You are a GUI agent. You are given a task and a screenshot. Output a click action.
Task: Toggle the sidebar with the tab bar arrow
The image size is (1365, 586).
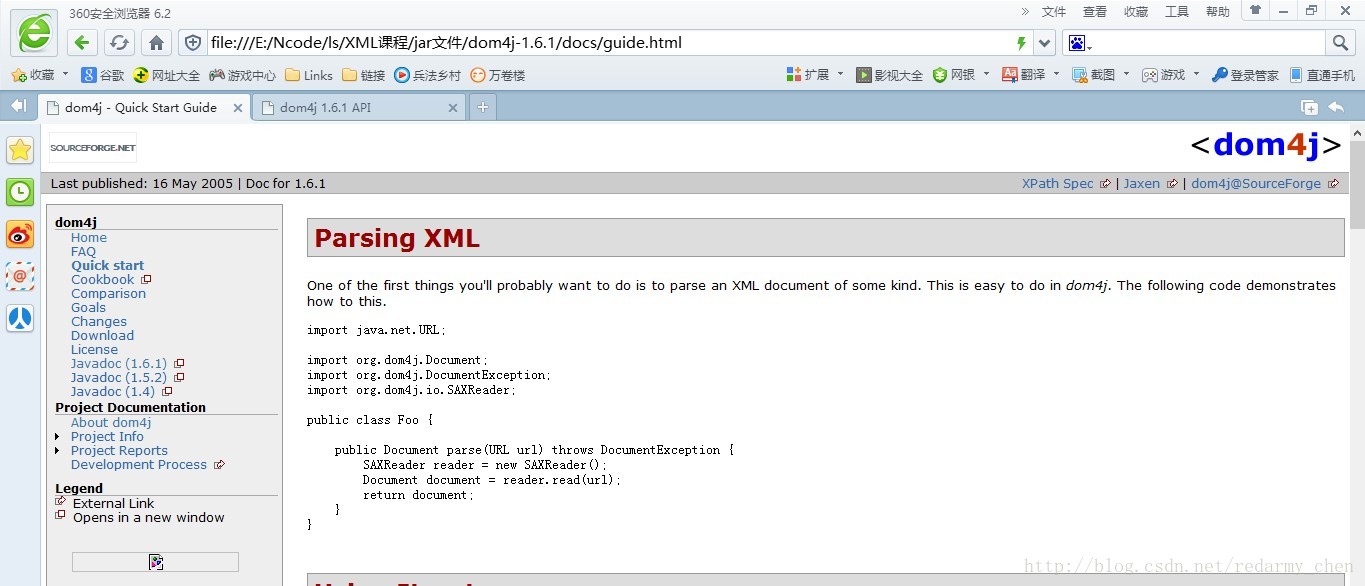click(x=18, y=106)
